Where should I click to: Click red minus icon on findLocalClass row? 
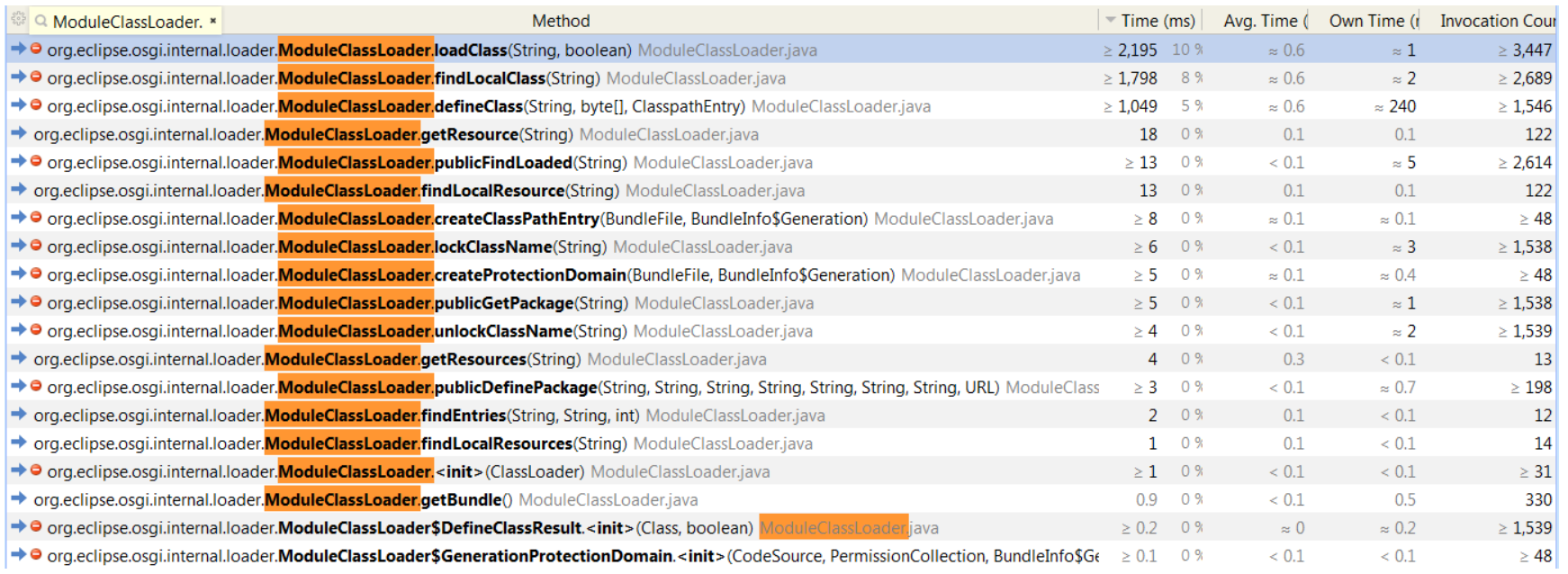pyautogui.click(x=36, y=77)
